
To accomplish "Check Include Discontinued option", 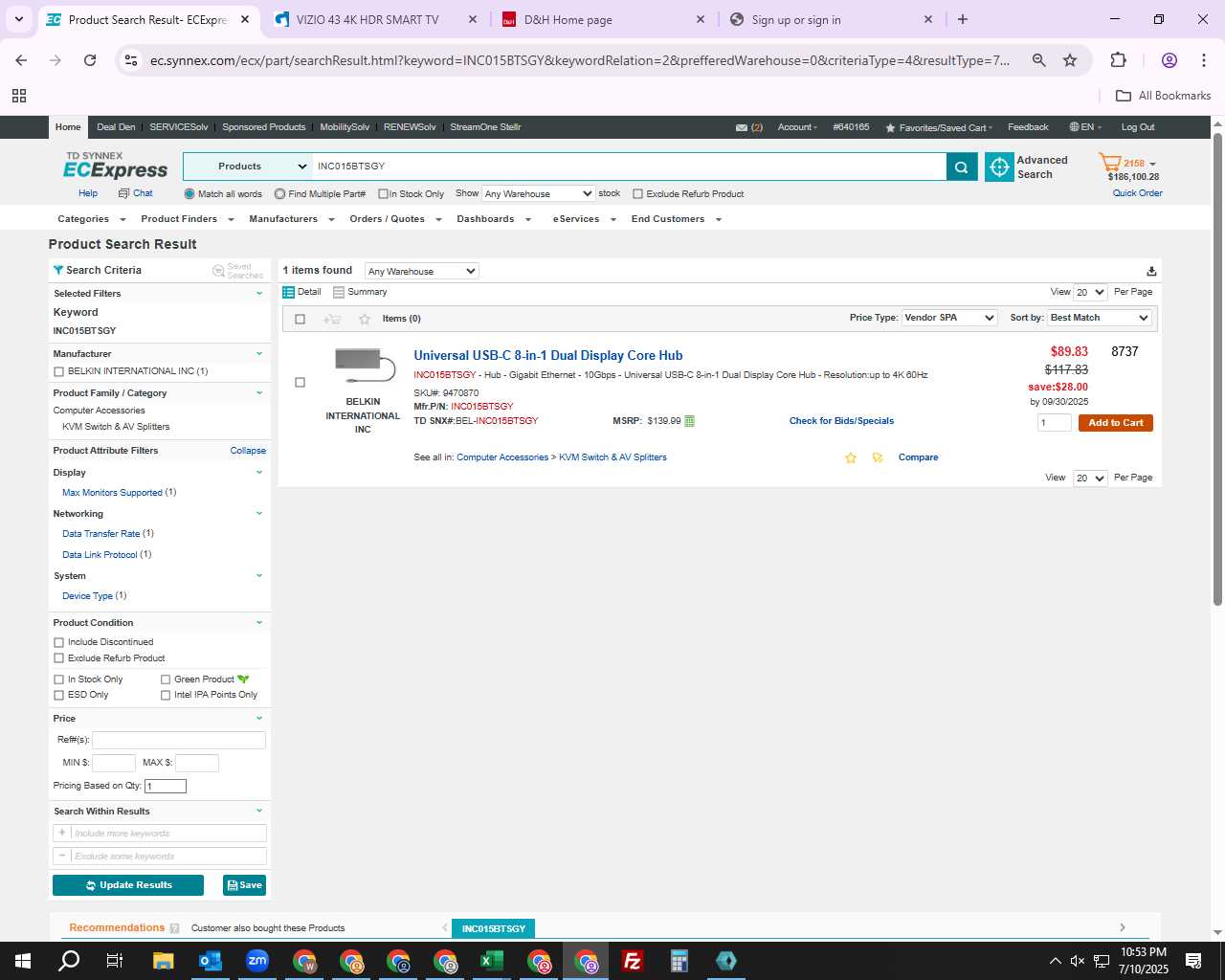I will click(x=59, y=642).
